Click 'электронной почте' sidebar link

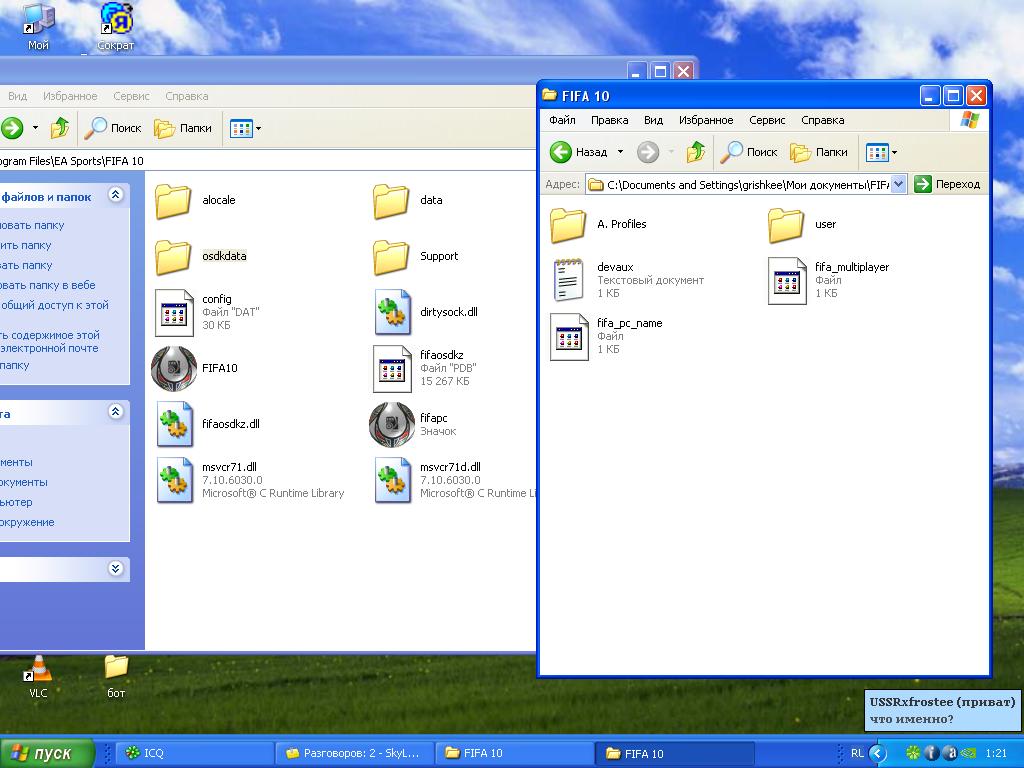[49, 348]
